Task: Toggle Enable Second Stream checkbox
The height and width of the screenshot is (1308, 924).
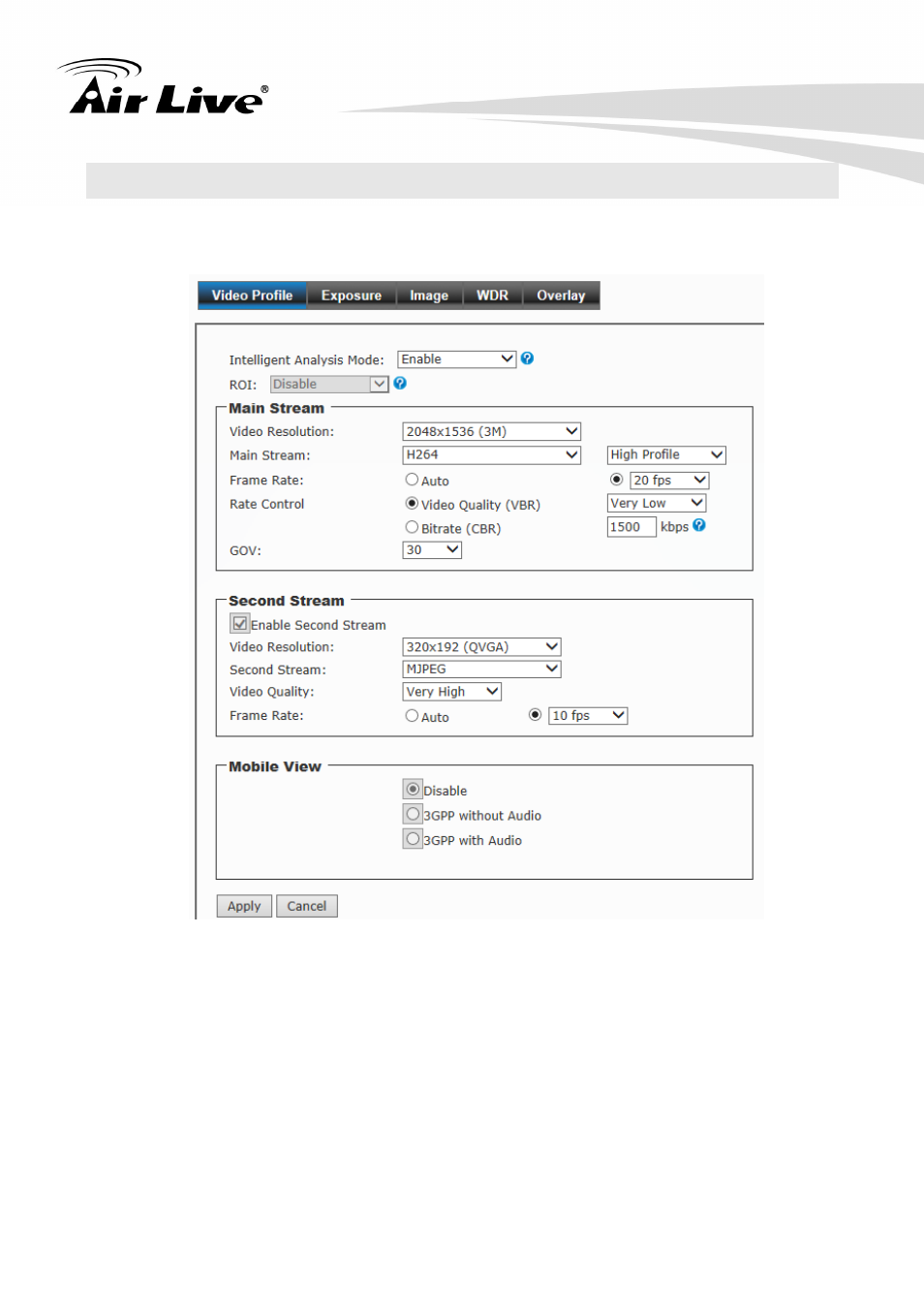Action: click(239, 624)
